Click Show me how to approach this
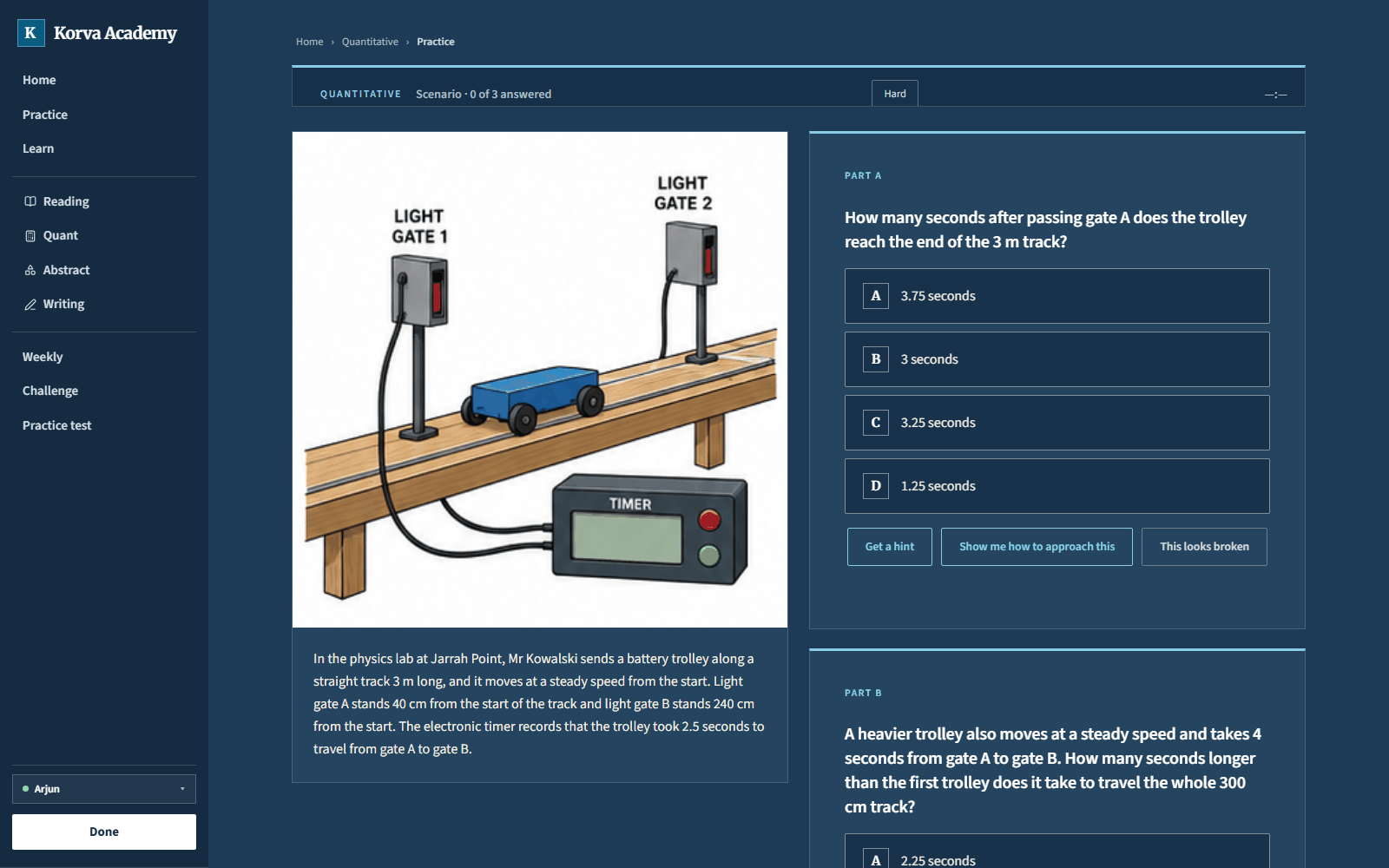Viewport: 1389px width, 868px height. [1037, 547]
